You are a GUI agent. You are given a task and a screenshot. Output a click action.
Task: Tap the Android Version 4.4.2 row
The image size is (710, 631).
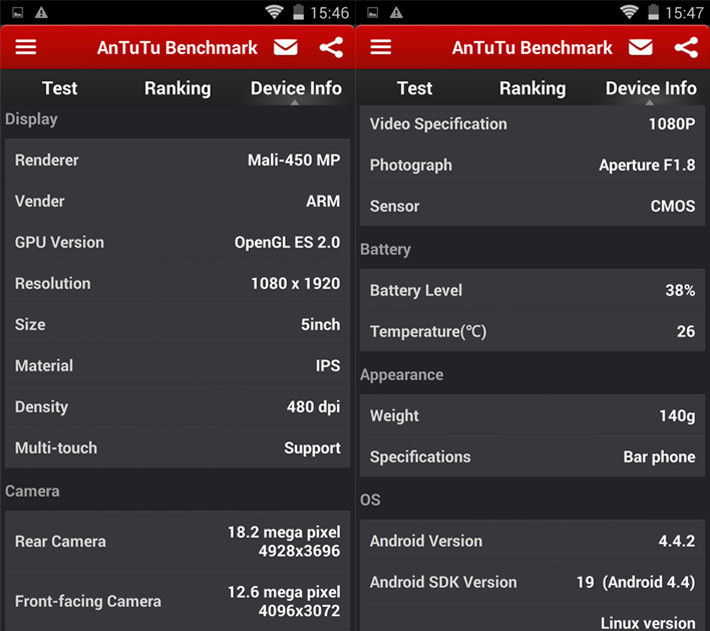(532, 541)
